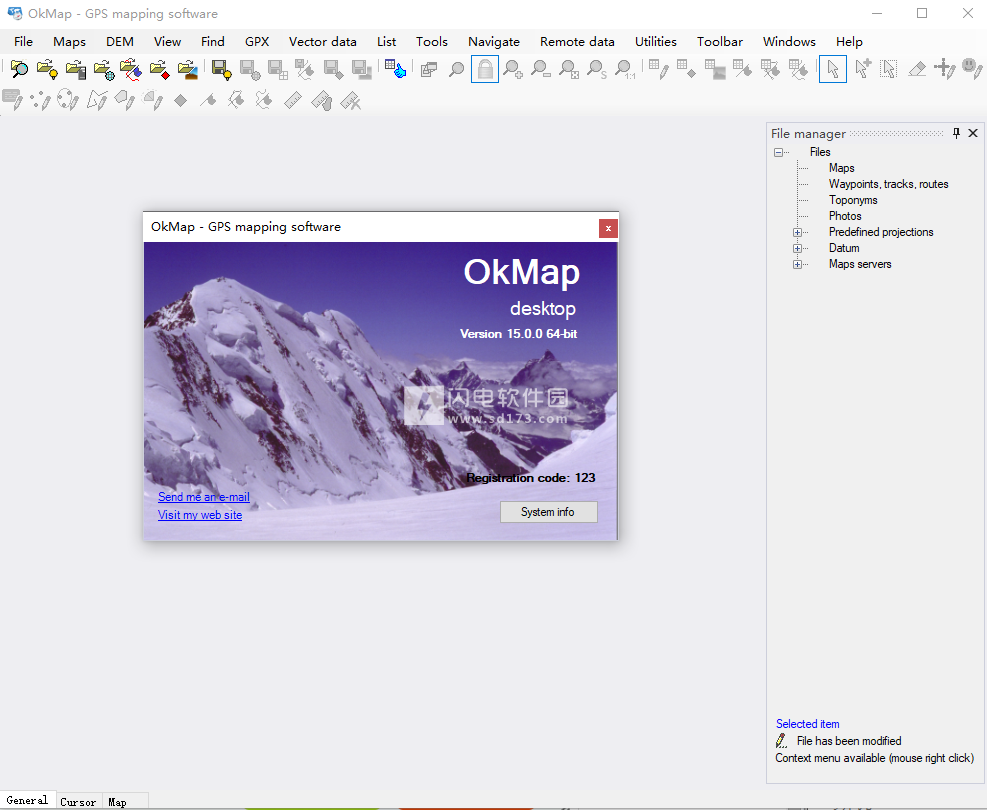This screenshot has height=810, width=987.
Task: Click the 'File has been modified' label
Action: pos(849,741)
